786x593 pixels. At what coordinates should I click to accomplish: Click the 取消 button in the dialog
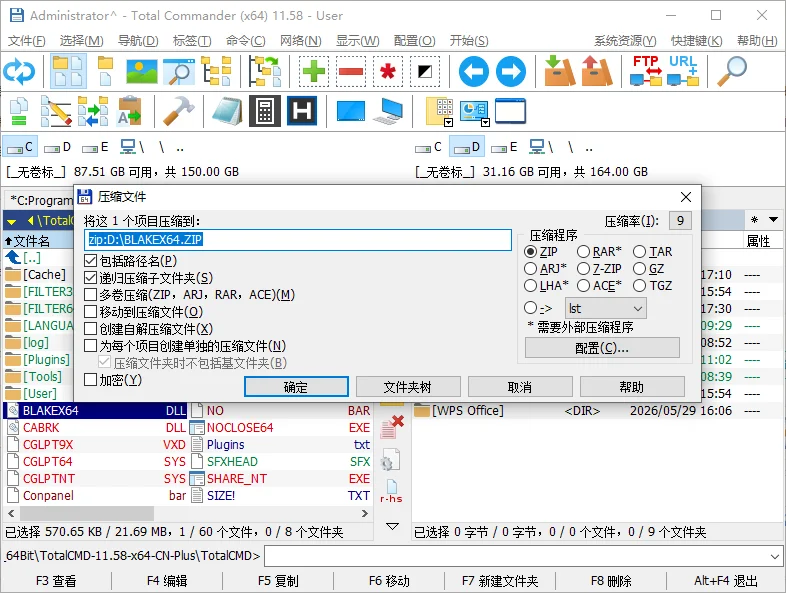tap(520, 387)
